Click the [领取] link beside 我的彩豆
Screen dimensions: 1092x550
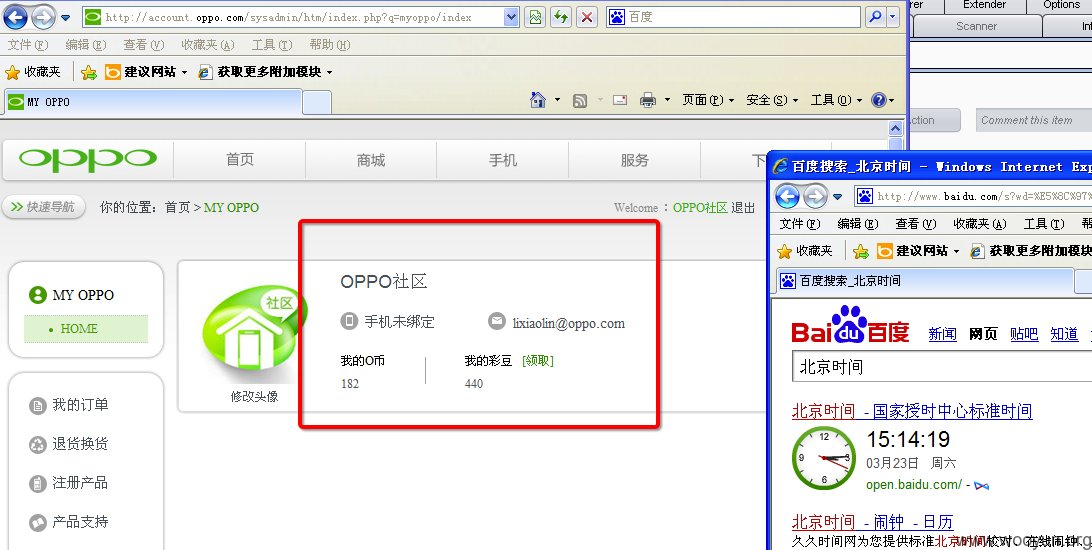pyautogui.click(x=538, y=361)
